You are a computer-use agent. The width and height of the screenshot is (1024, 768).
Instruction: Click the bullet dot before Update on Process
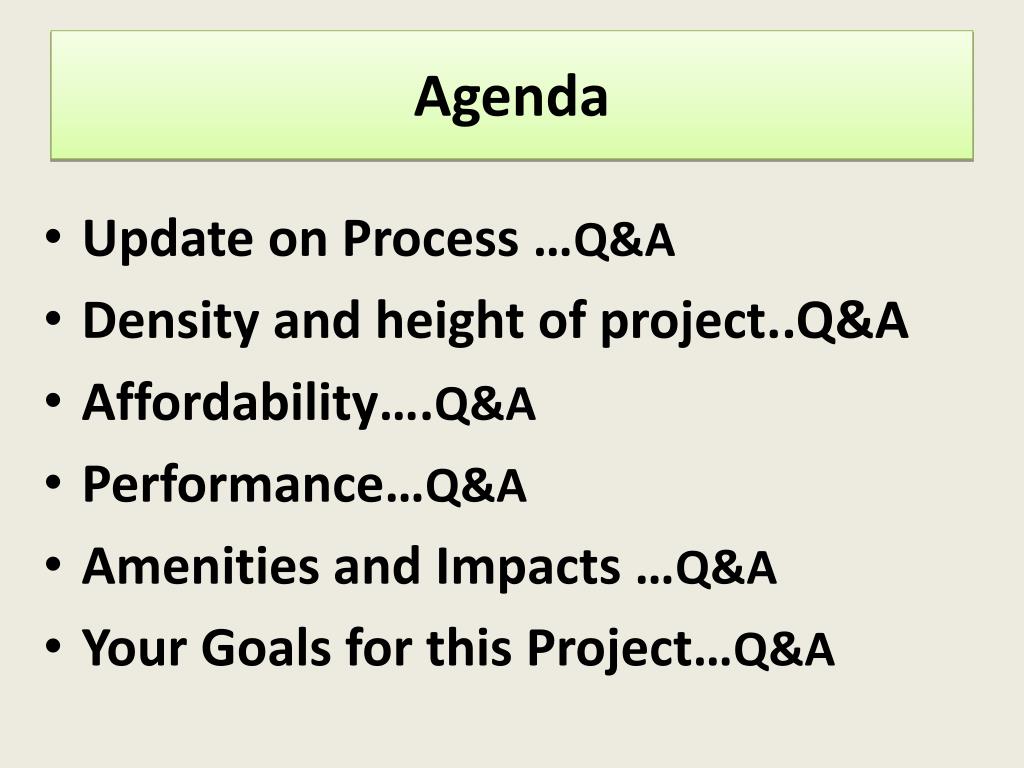54,236
